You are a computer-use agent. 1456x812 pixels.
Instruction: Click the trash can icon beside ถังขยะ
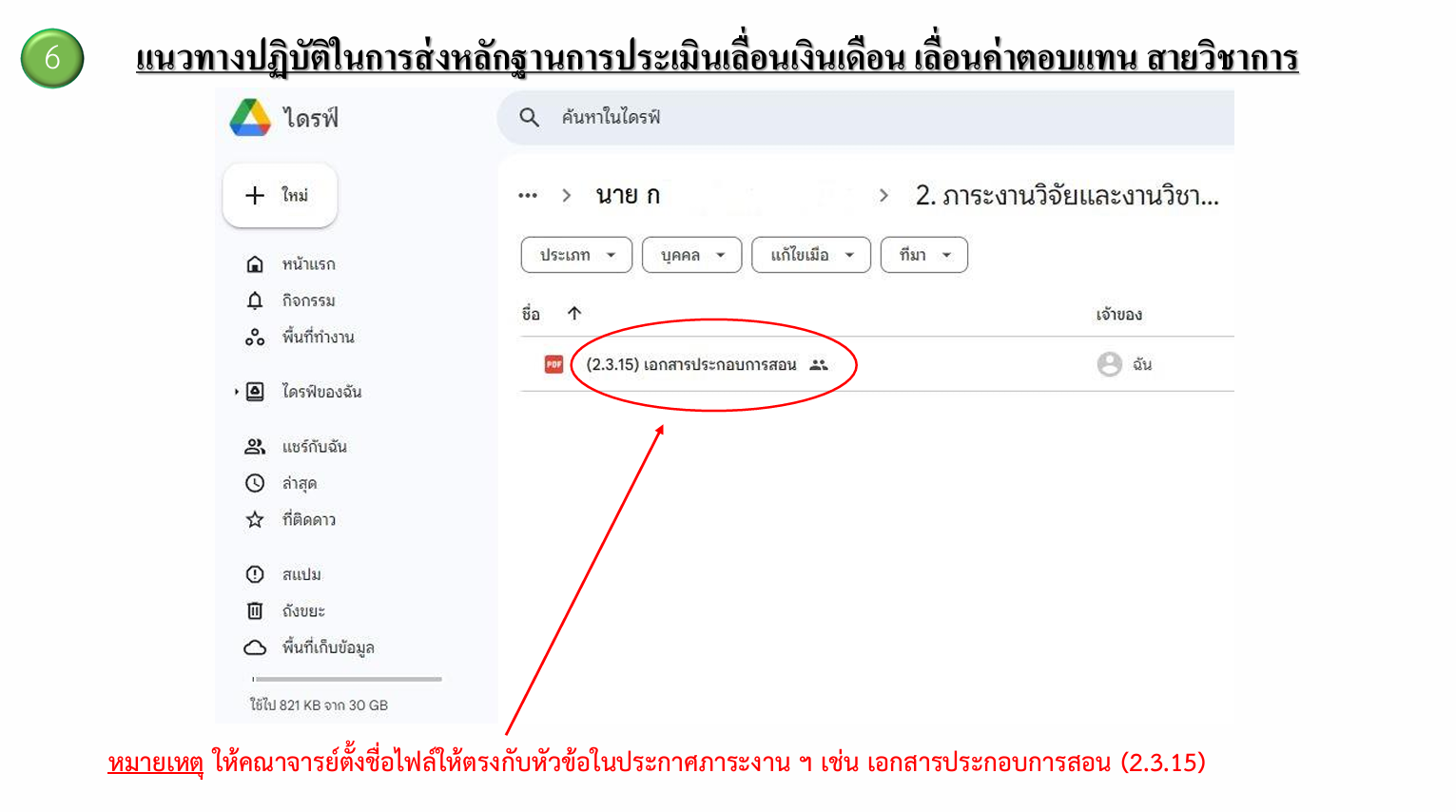[x=255, y=610]
